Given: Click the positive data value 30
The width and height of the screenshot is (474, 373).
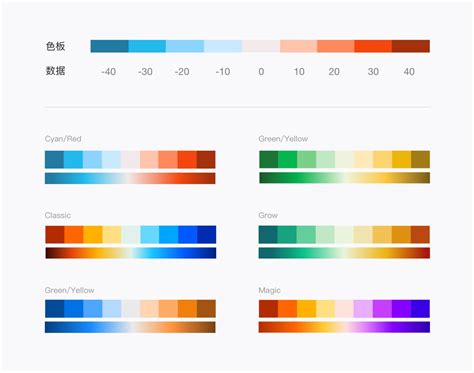Looking at the screenshot, I should pos(373,72).
